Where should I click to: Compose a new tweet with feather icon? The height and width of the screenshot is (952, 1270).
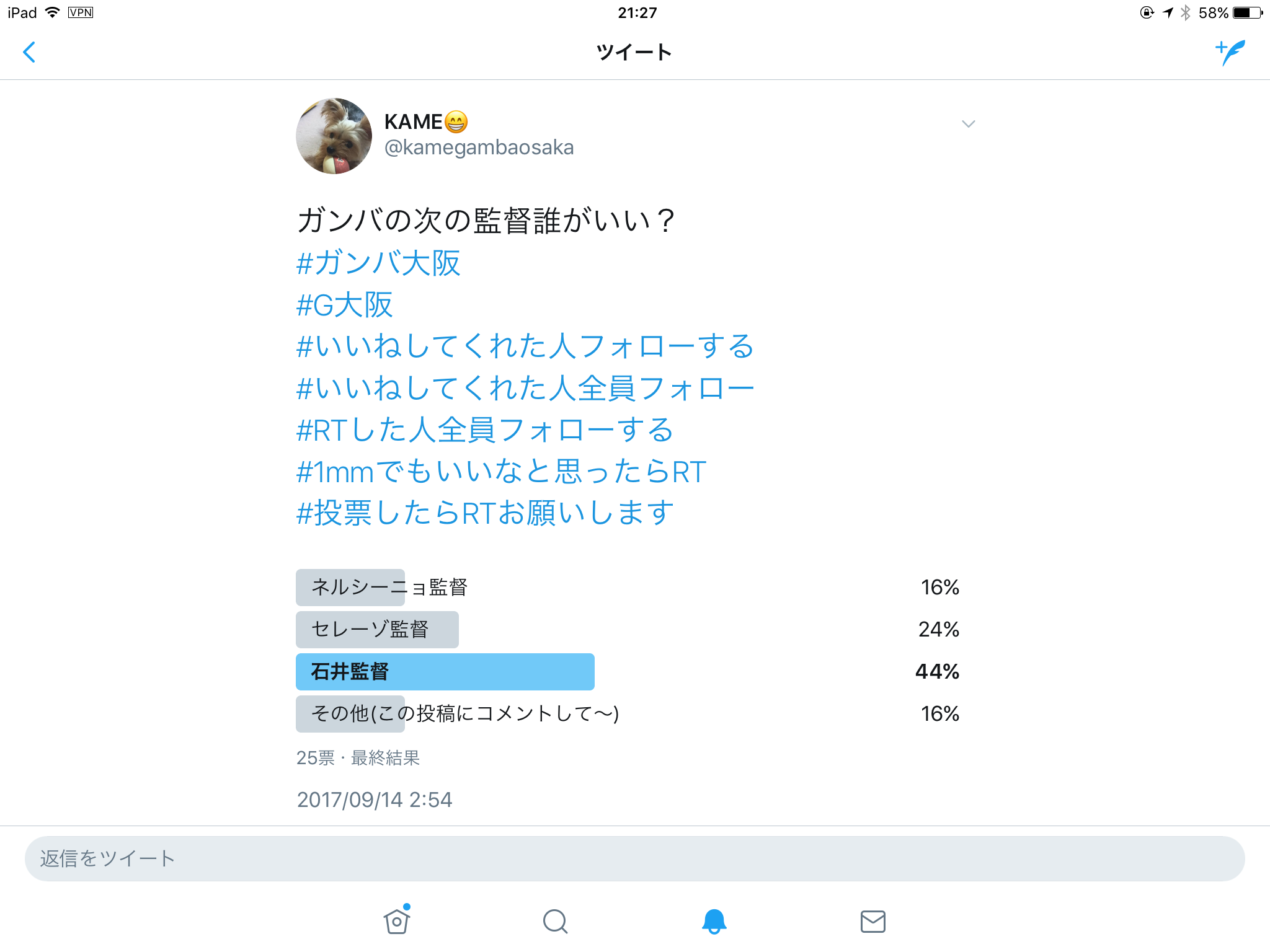point(1230,52)
